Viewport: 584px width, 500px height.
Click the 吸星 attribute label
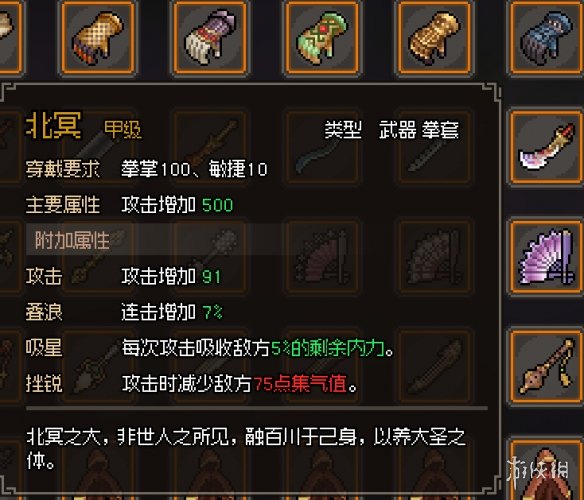click(x=44, y=348)
